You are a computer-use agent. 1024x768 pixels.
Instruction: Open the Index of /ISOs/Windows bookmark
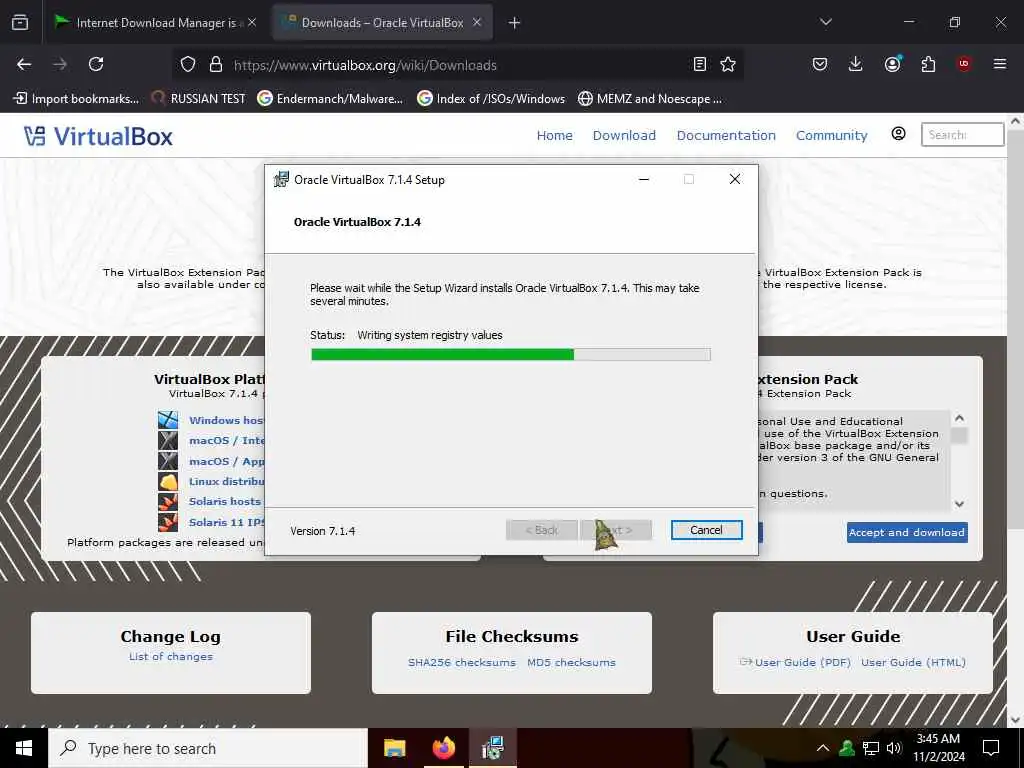[x=491, y=99]
